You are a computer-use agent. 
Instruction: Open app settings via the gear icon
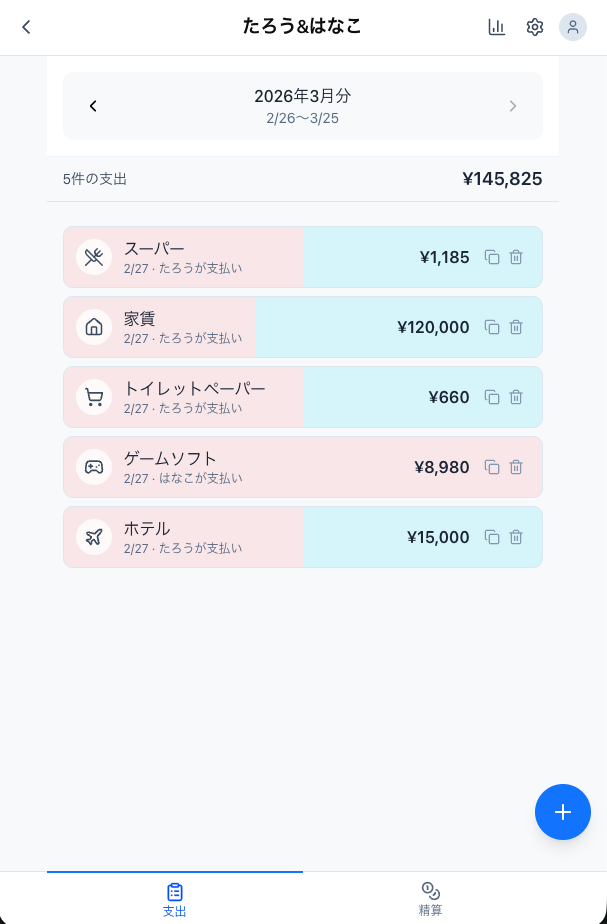[x=535, y=27]
